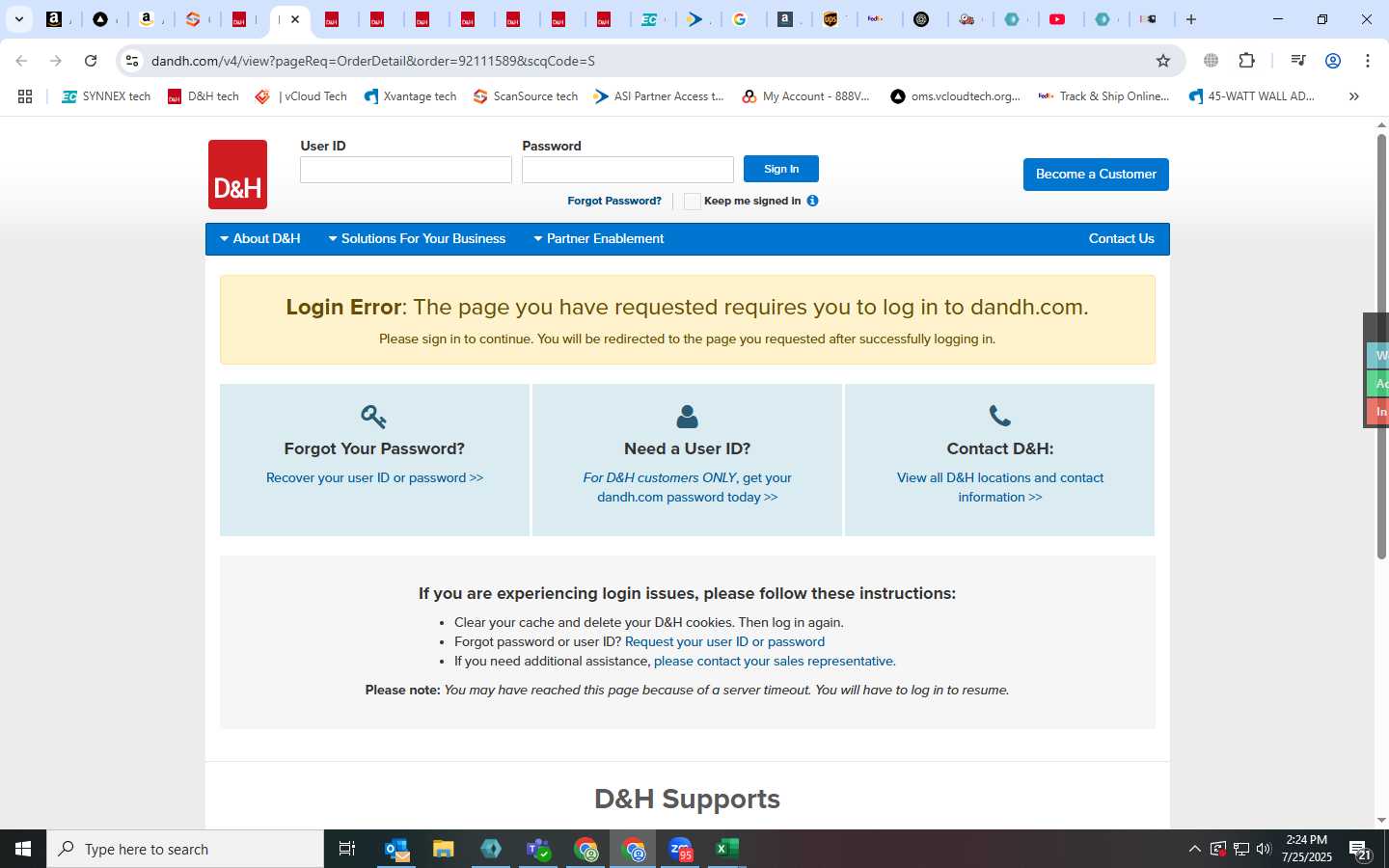The image size is (1389, 868).
Task: Expand the About D&H menu
Action: click(x=260, y=238)
